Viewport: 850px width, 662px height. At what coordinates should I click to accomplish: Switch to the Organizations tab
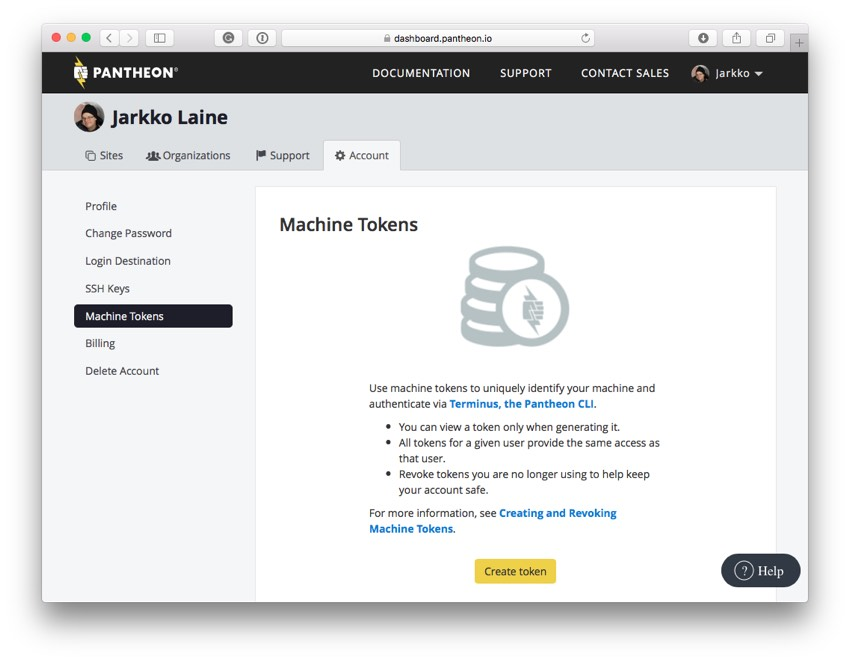pos(188,156)
